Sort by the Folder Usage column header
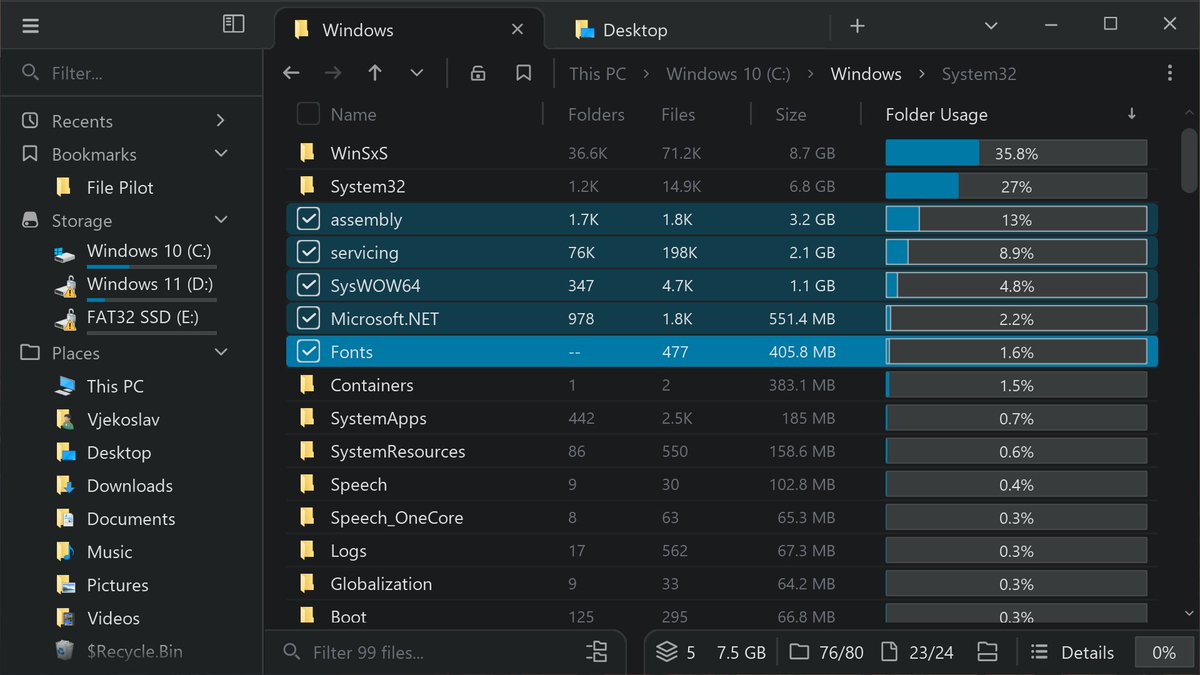This screenshot has height=675, width=1200. pos(936,115)
